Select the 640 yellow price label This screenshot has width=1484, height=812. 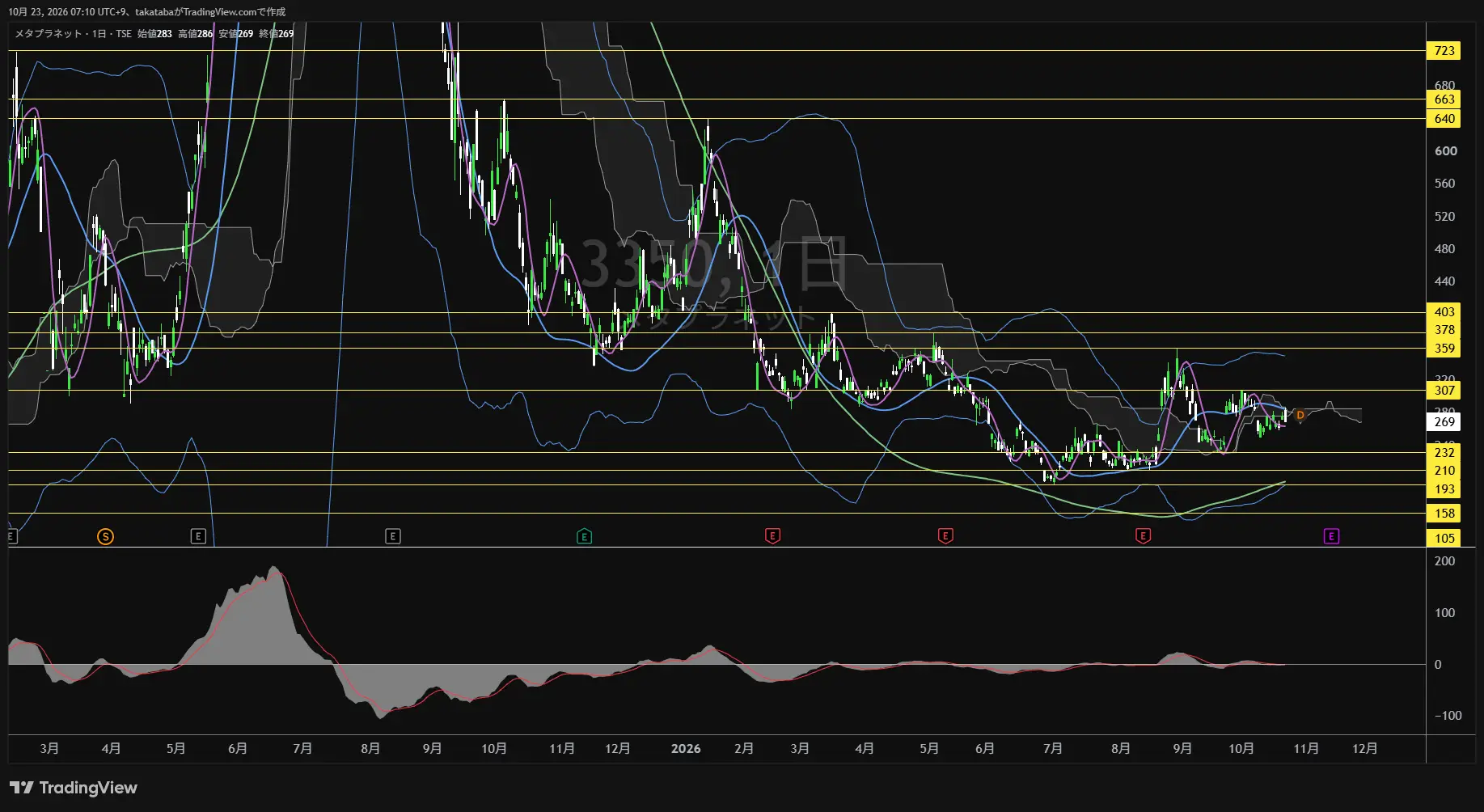pyautogui.click(x=1444, y=119)
